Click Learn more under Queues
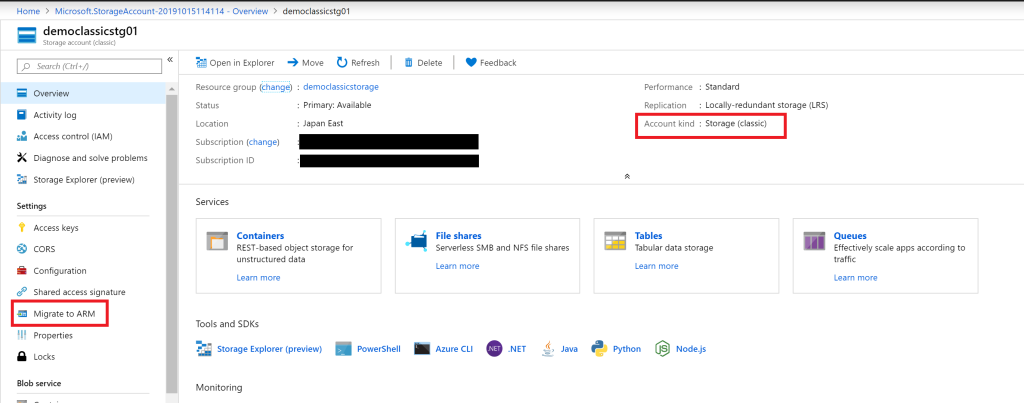Screen dimensions: 1024x403 [856, 278]
